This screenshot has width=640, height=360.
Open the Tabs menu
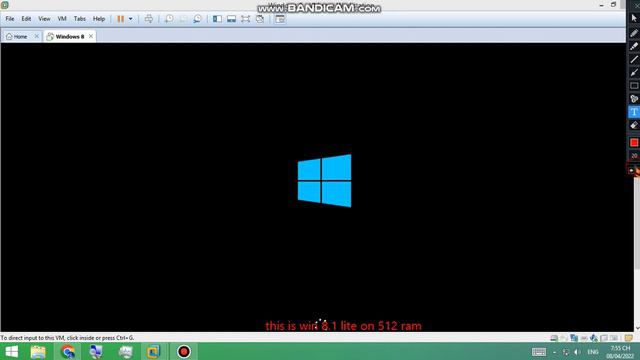click(80, 19)
